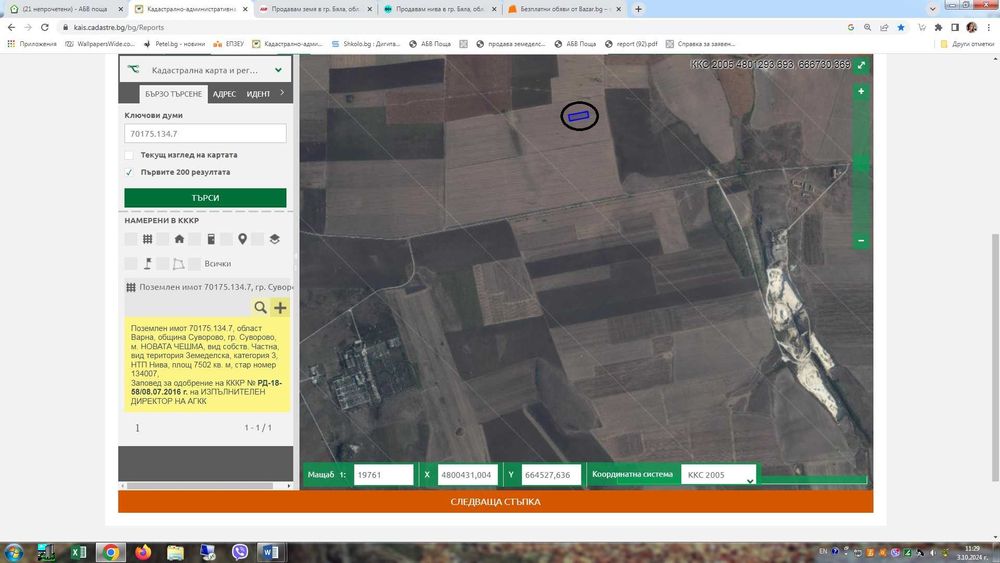Open the report (92).pdf bookmark
The height and width of the screenshot is (563, 1000).
(x=631, y=44)
